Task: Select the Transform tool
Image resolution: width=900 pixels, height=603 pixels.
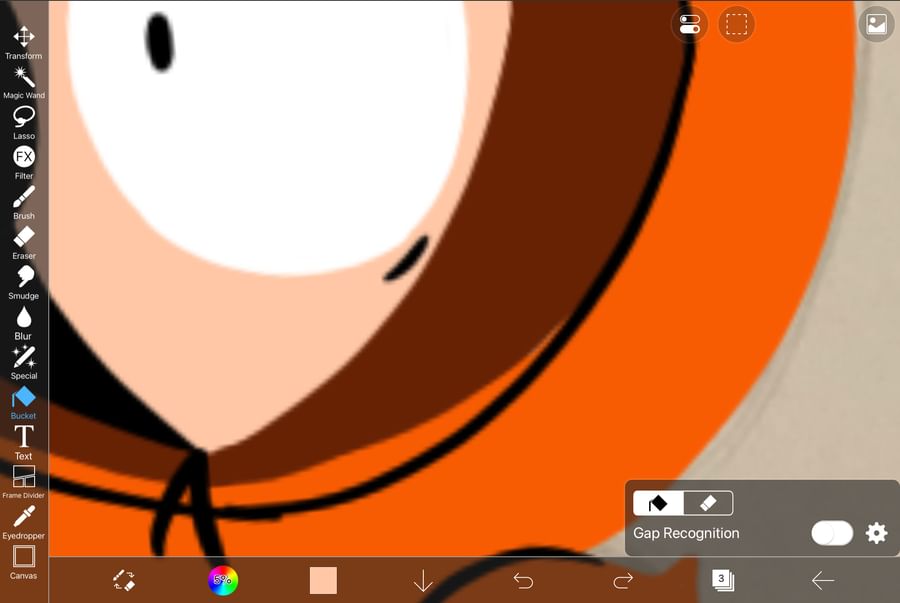Action: point(24,43)
